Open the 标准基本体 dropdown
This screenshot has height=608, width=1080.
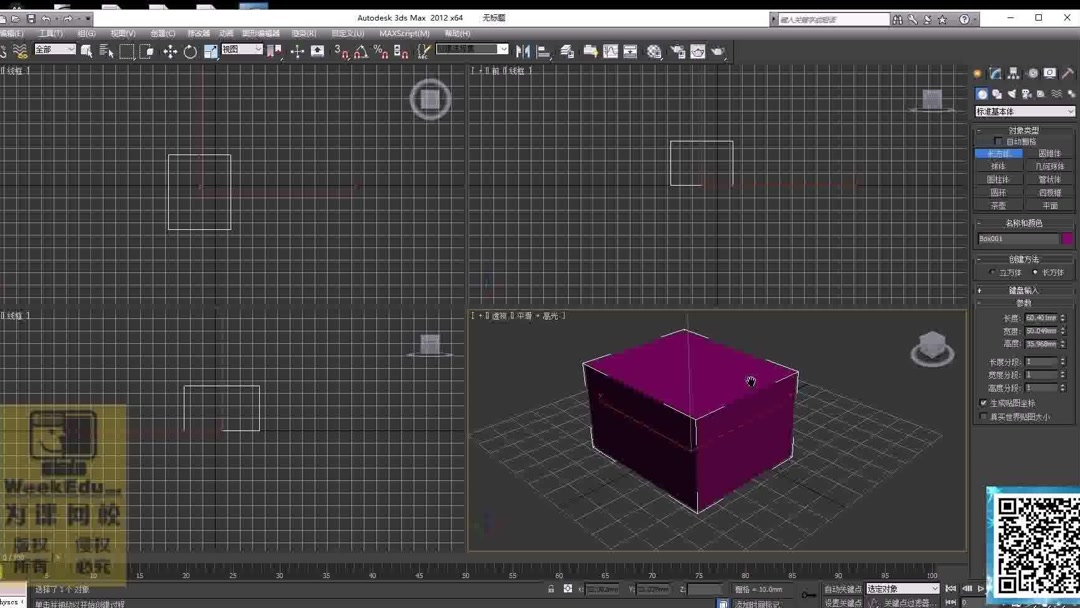pos(1024,111)
